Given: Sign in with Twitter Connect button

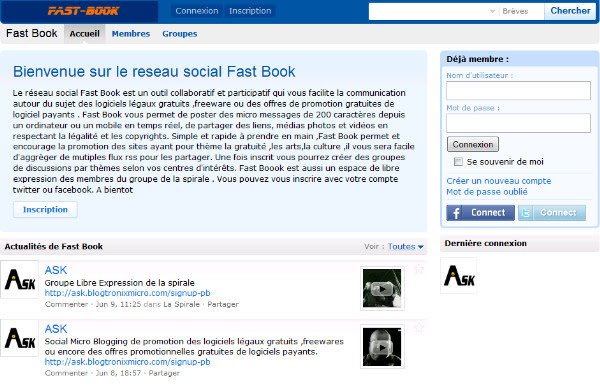Looking at the screenshot, I should [x=552, y=213].
